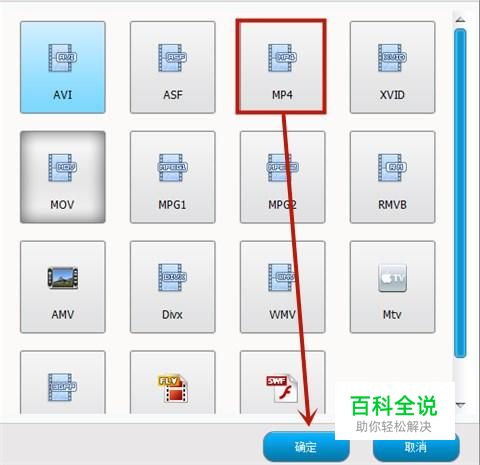Select the FLV format tile
Viewport: 480px width, 465px height.
173,382
